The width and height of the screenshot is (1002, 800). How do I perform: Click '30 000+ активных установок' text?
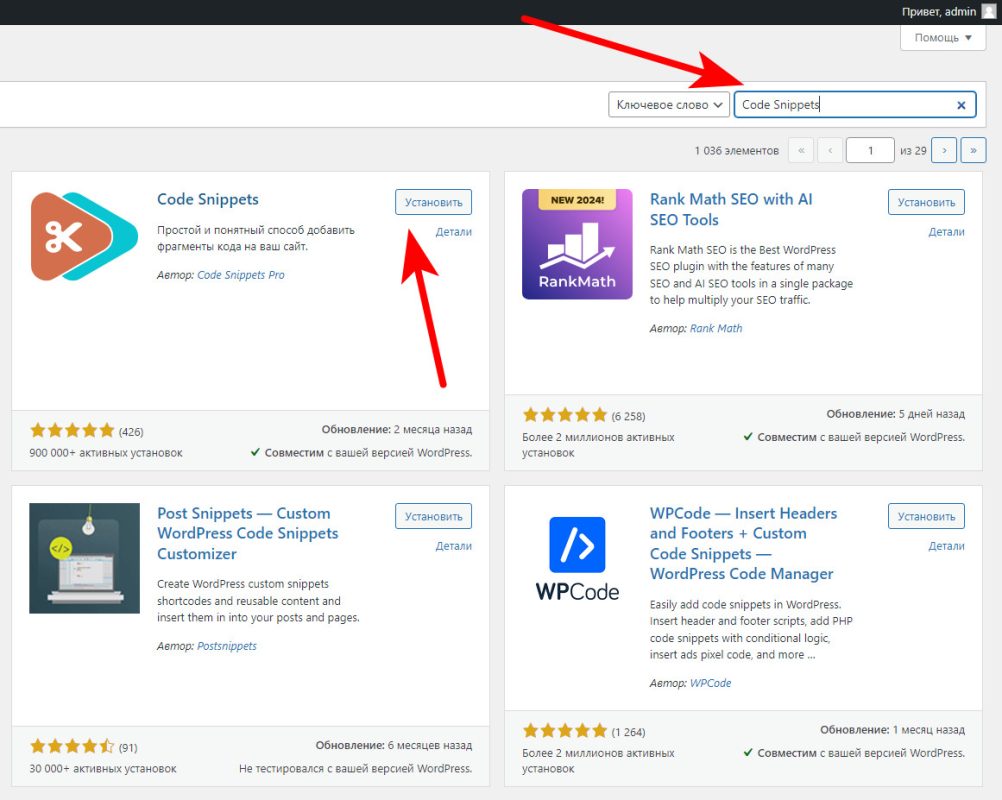[x=103, y=769]
